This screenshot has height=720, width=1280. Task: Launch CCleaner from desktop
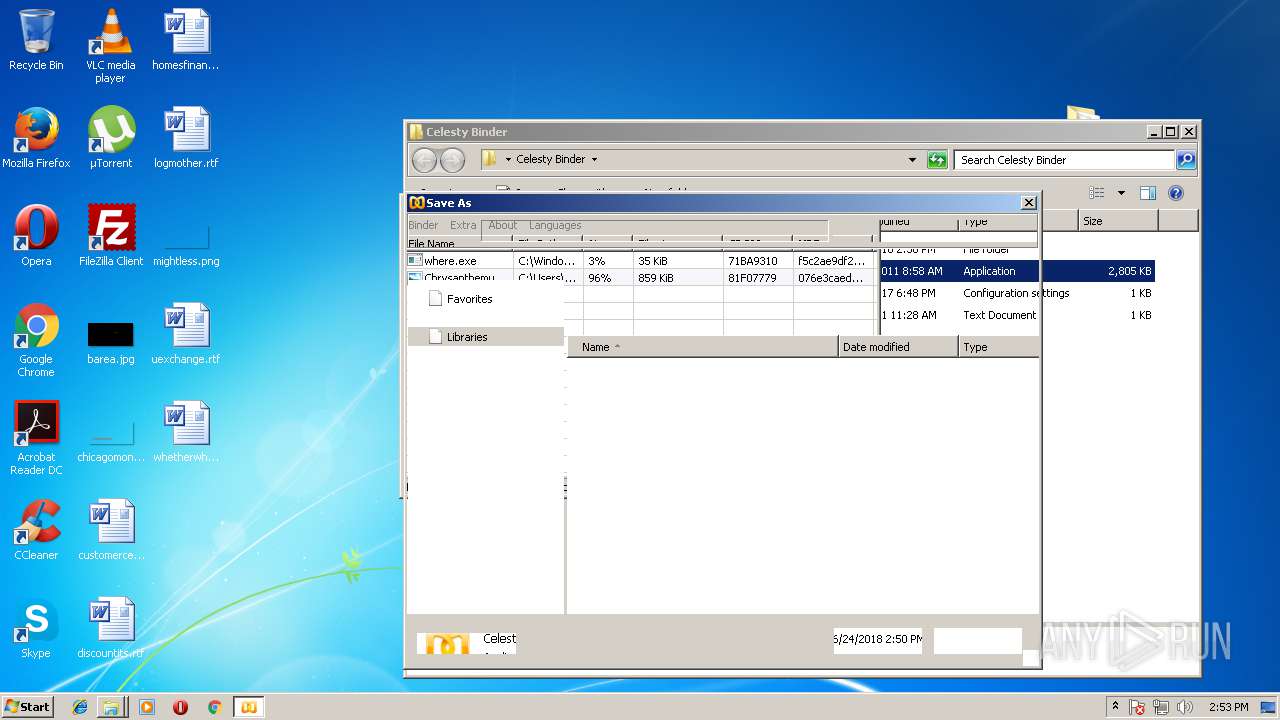click(36, 530)
